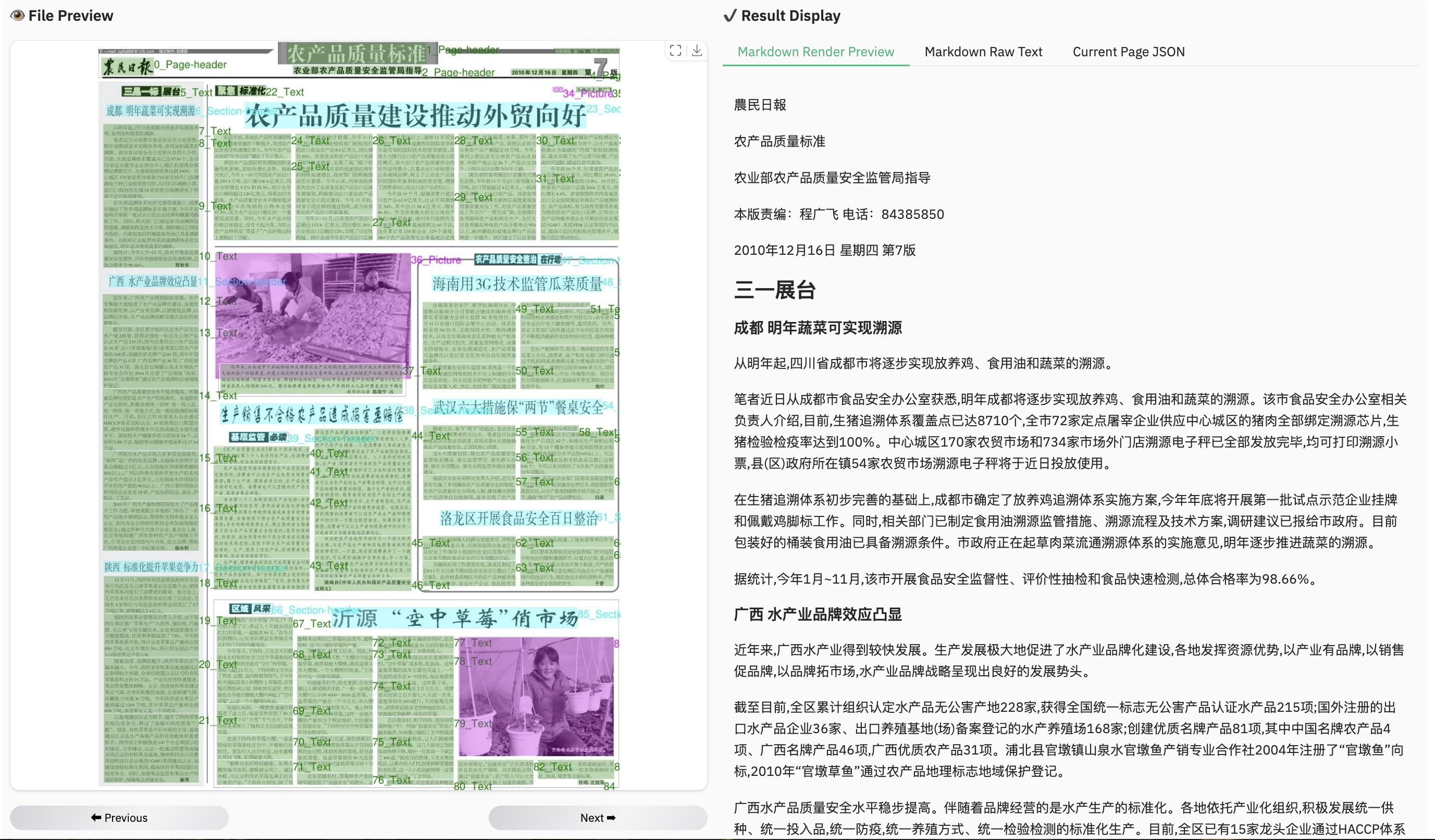1435x840 pixels.
Task: Click the 广西 水产业品牌效应凸显 heading in the results
Action: 817,614
